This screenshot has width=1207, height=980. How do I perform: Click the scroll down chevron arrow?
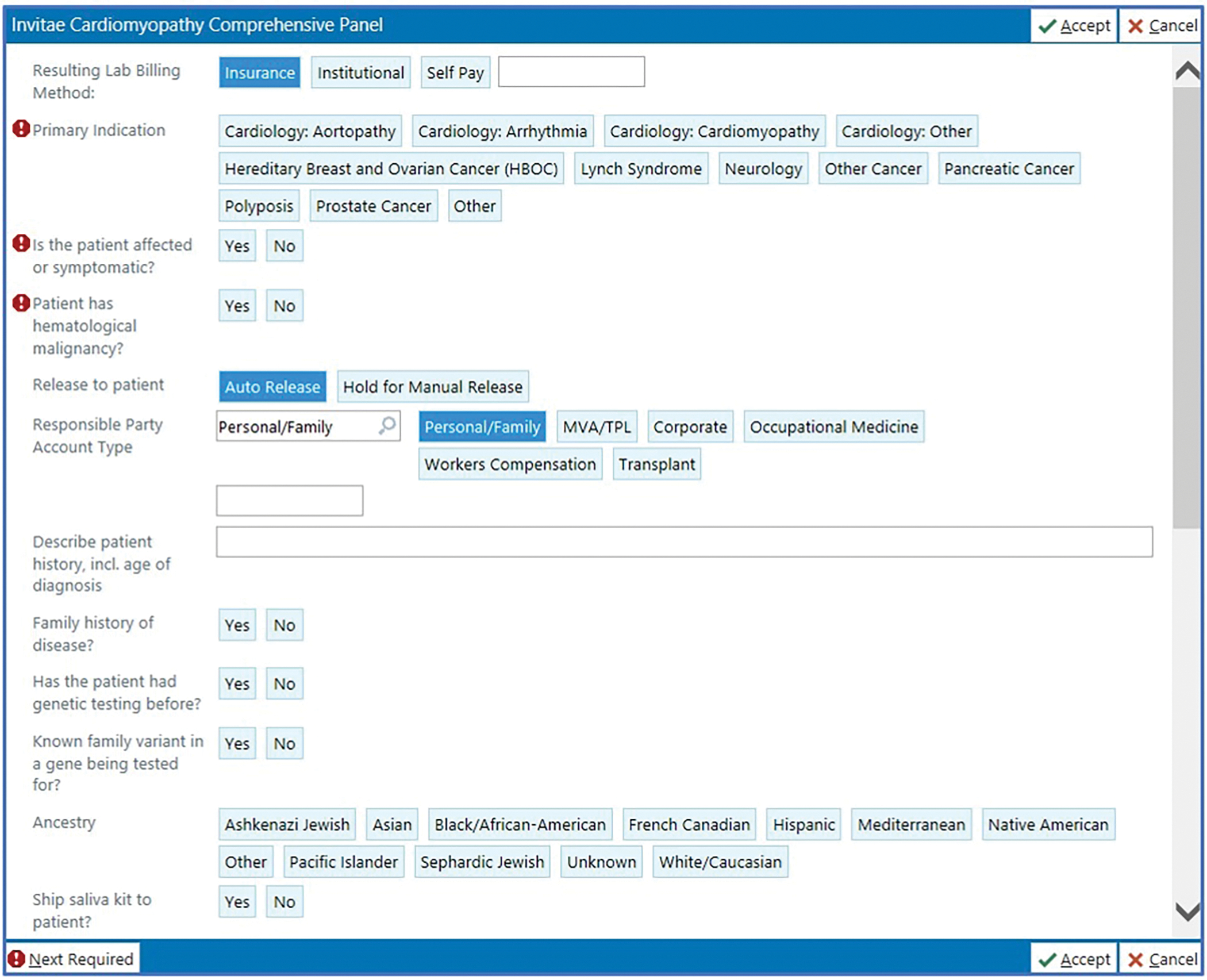[x=1187, y=911]
